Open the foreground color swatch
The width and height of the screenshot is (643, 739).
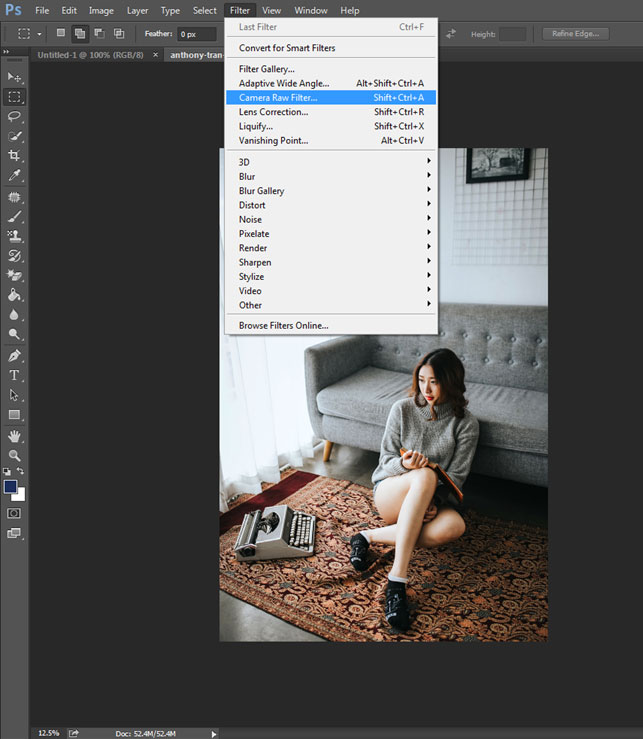10,486
